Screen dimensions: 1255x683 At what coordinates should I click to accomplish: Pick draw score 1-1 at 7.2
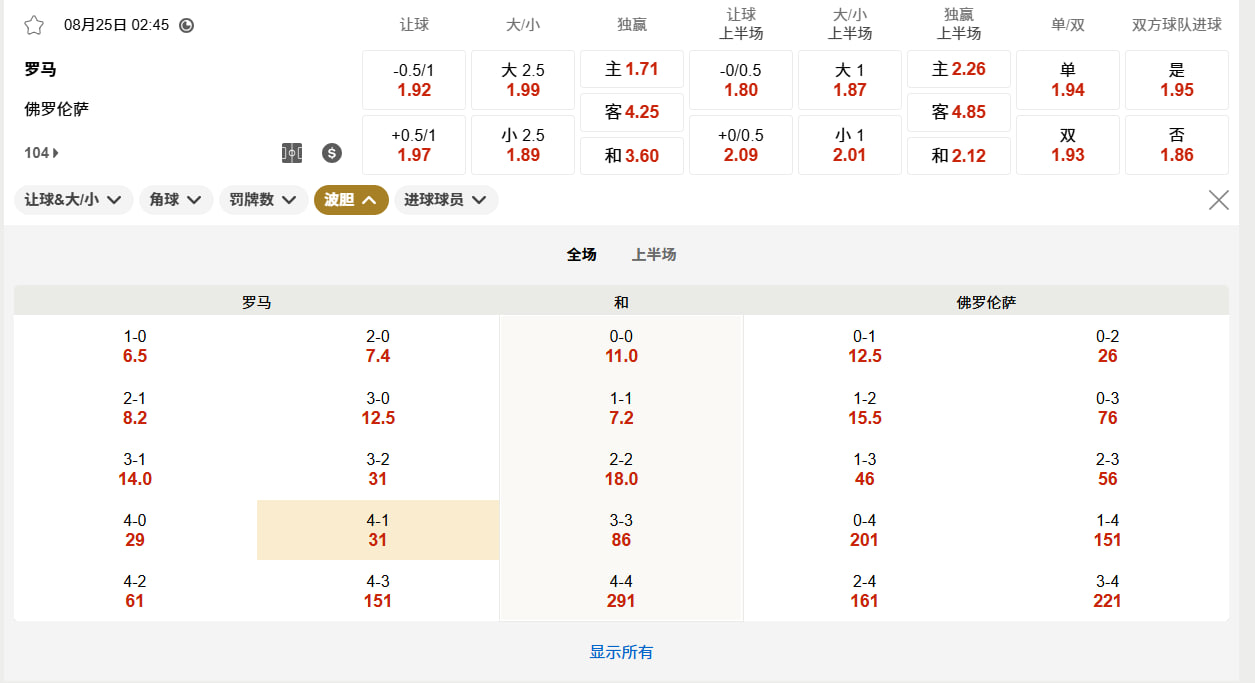[x=621, y=408]
